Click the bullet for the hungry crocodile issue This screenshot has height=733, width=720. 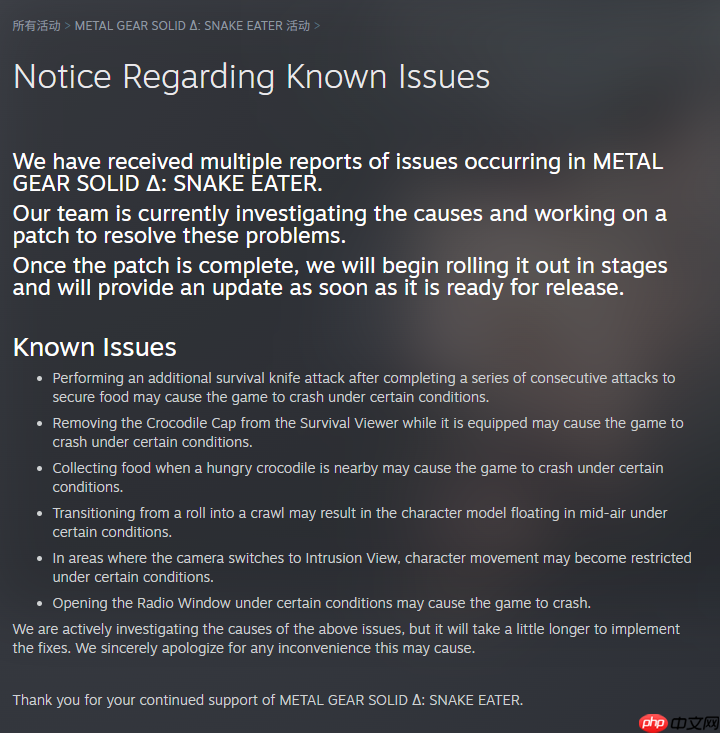(x=40, y=468)
